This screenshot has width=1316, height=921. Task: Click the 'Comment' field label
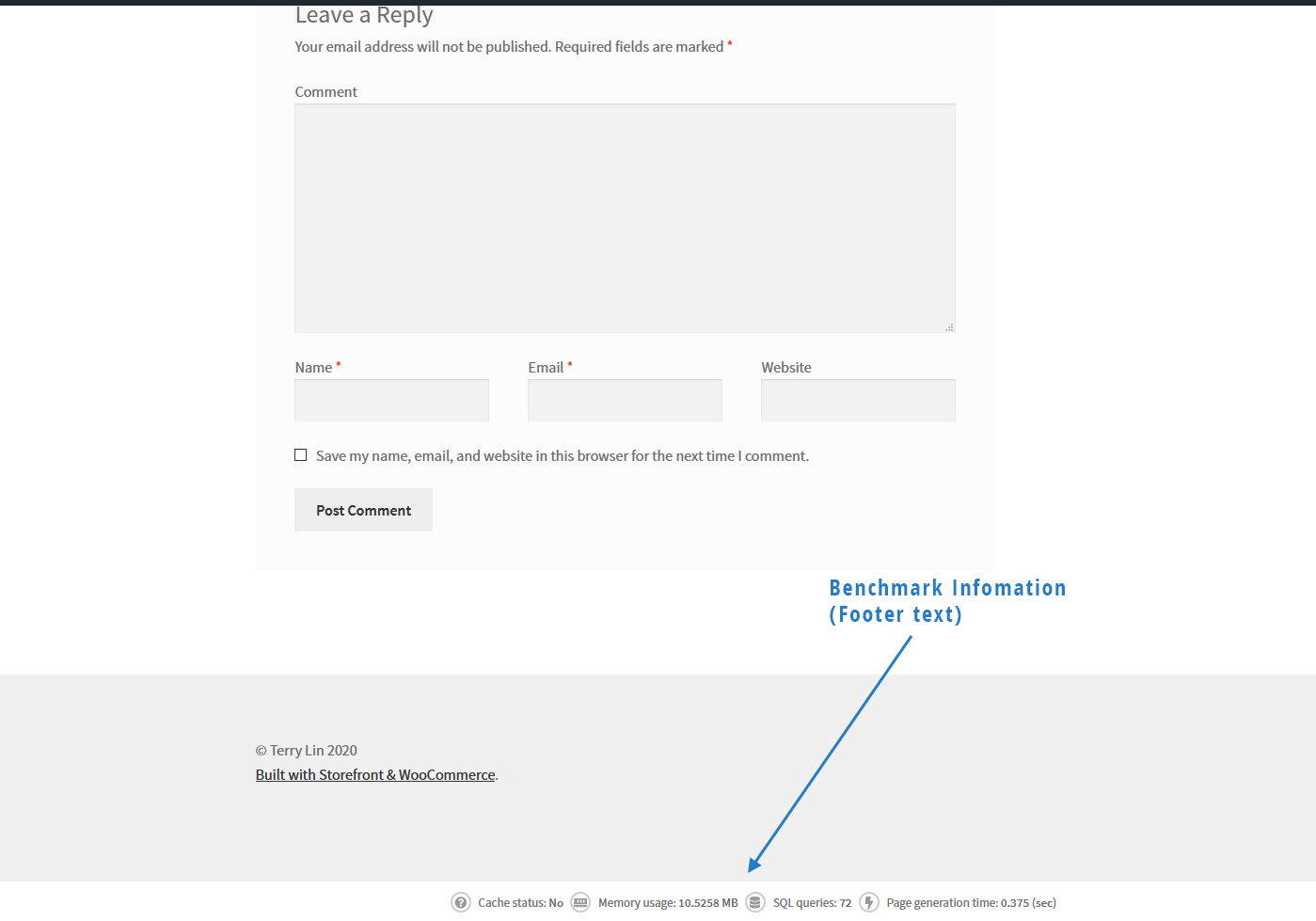coord(325,92)
